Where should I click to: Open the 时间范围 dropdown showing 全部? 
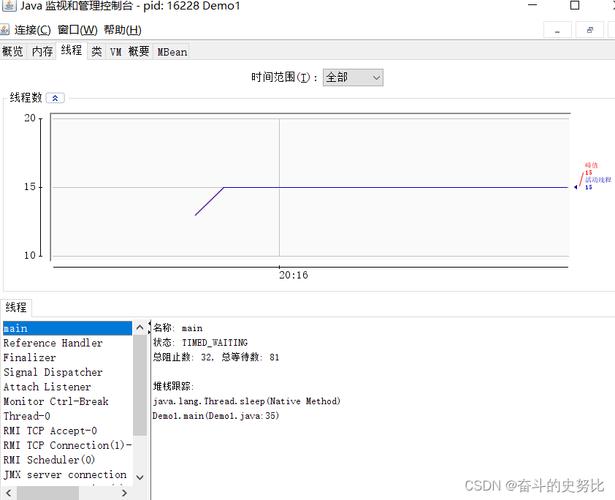coord(353,77)
